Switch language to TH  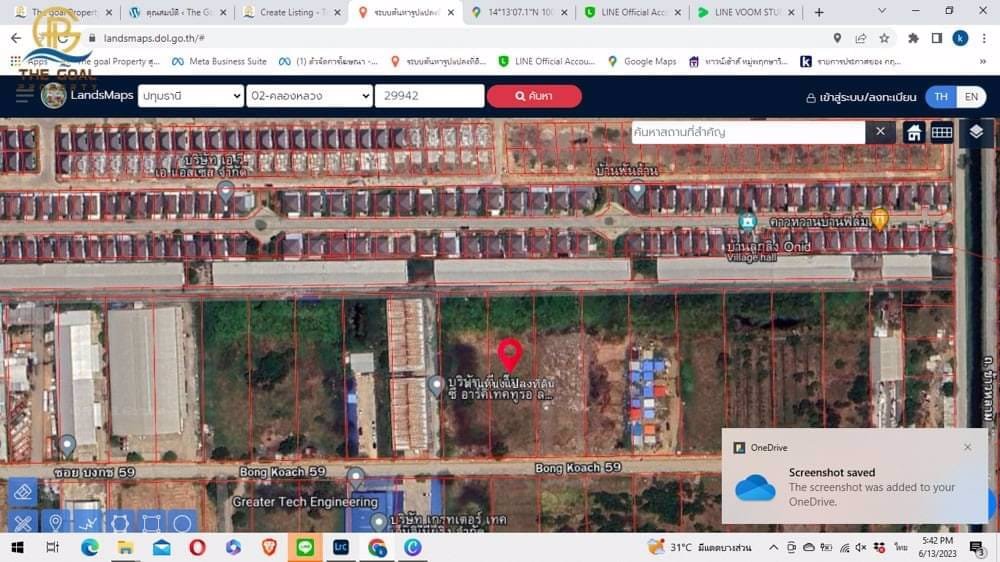pos(940,97)
